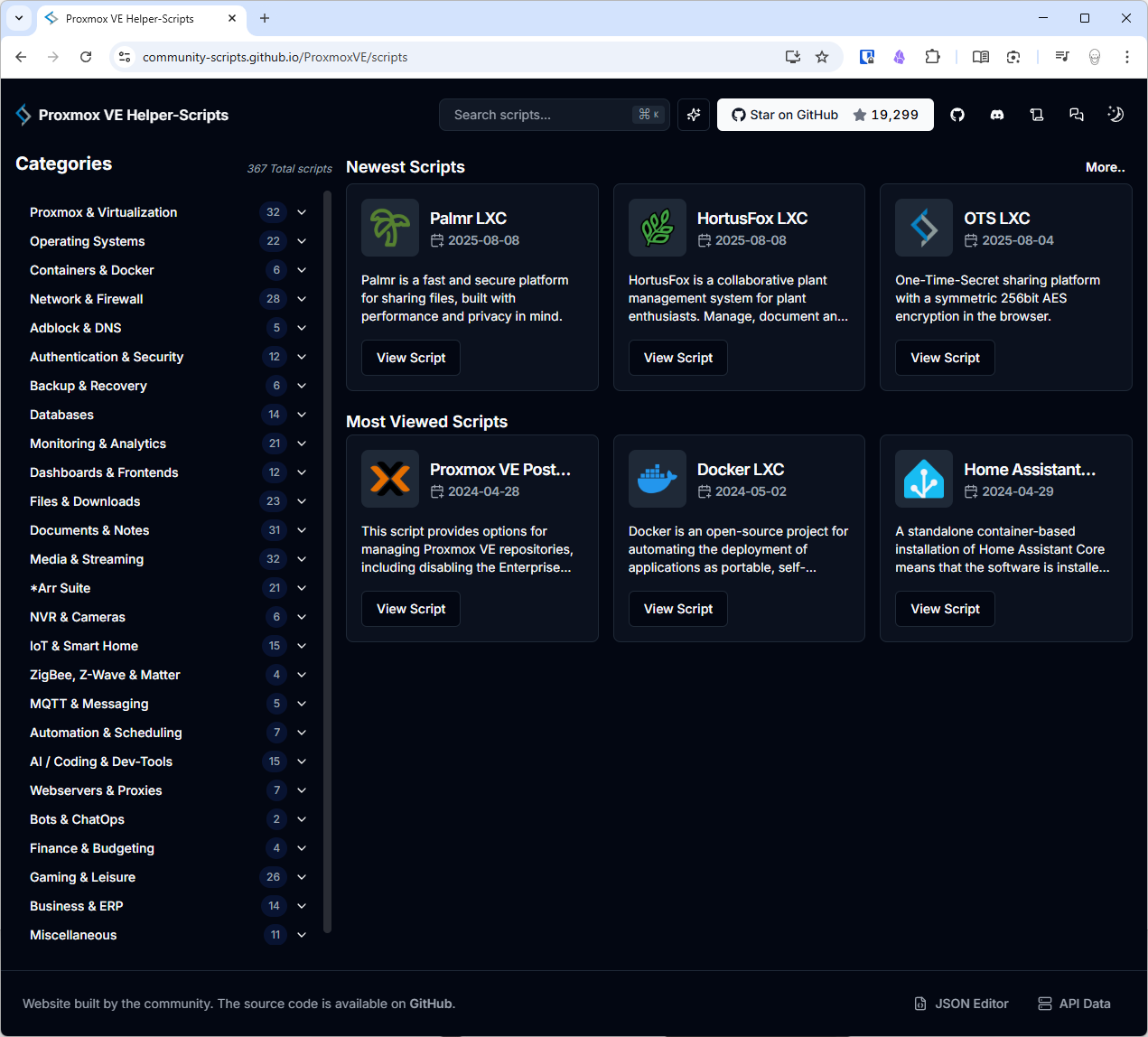Reload the page with refresh icon
Screen dimensions: 1148x1037
click(86, 57)
